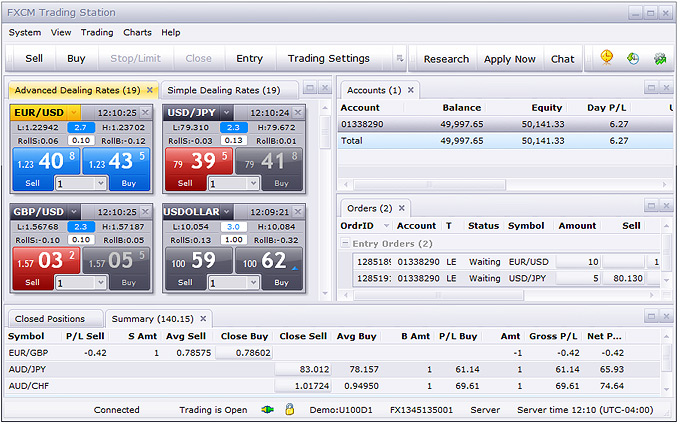Screen dimensions: 680x424
Task: Maximize the Summary panel
Action: pyautogui.click(x=651, y=316)
